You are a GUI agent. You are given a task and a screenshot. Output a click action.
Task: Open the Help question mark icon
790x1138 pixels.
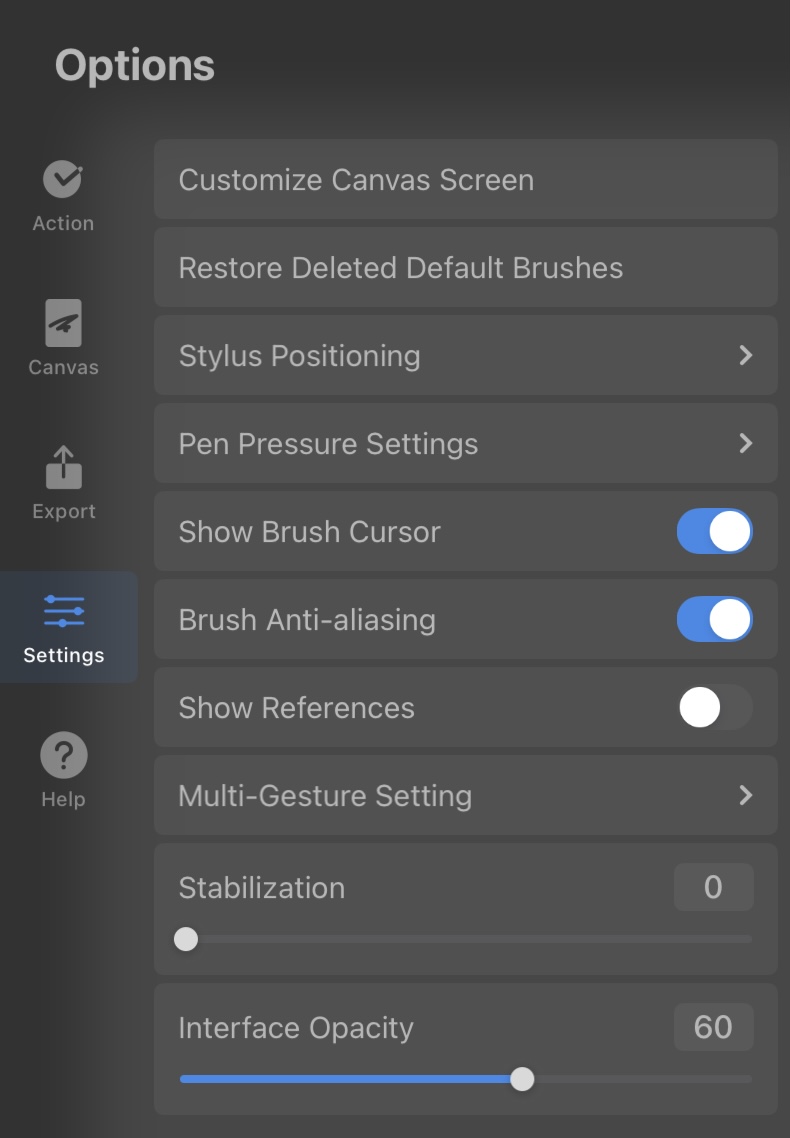coord(64,755)
